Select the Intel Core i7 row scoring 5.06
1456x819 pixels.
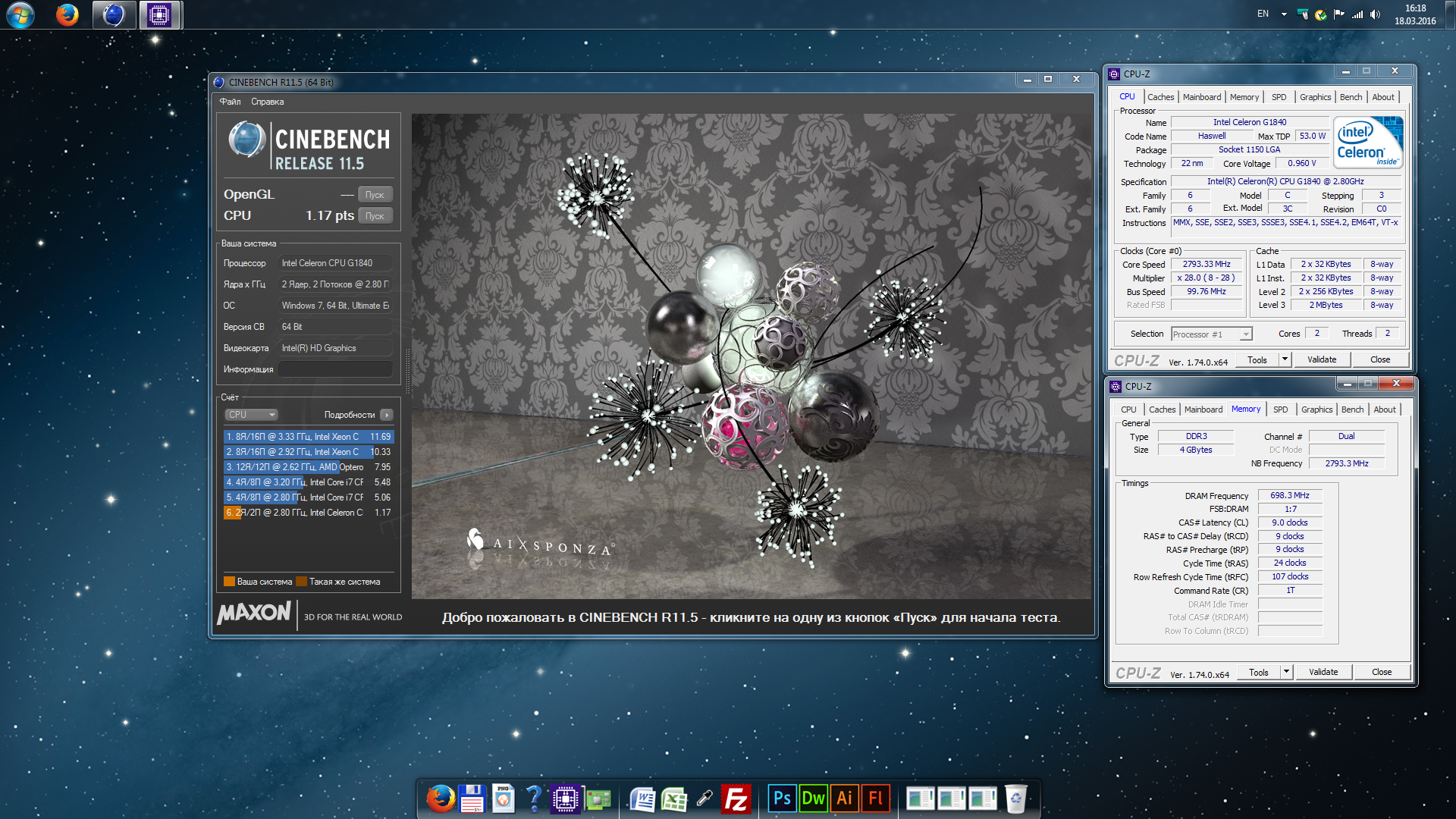308,497
